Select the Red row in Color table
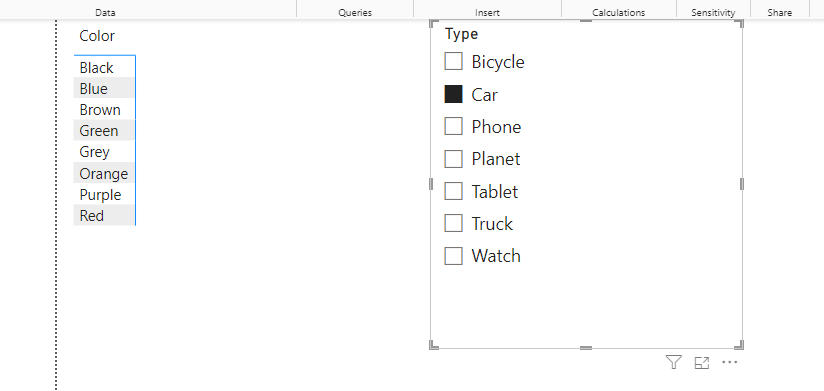824x391 pixels. click(105, 215)
